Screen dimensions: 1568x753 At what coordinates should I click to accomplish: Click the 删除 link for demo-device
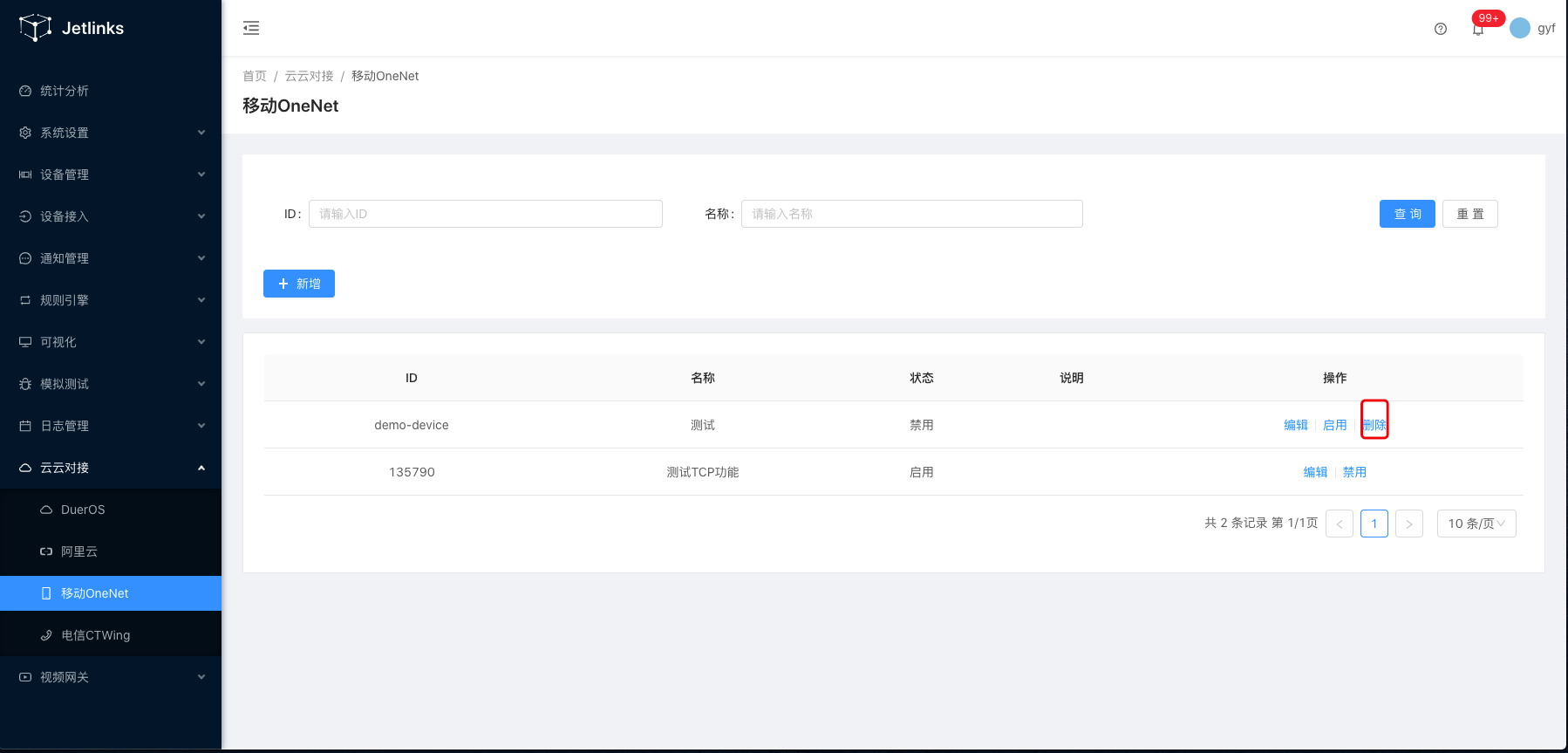tap(1374, 425)
